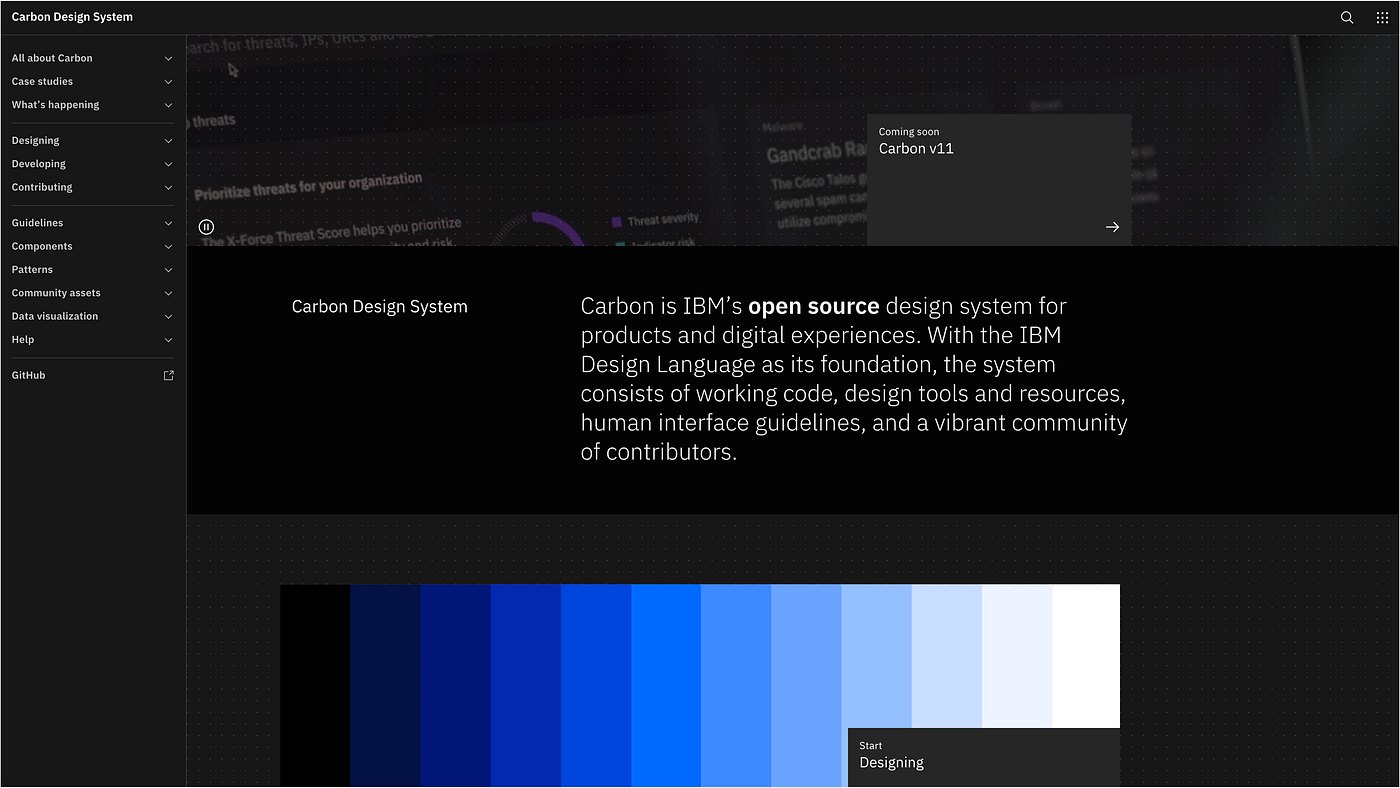This screenshot has width=1400, height=788.
Task: Select Developing in the sidebar
Action: [38, 164]
